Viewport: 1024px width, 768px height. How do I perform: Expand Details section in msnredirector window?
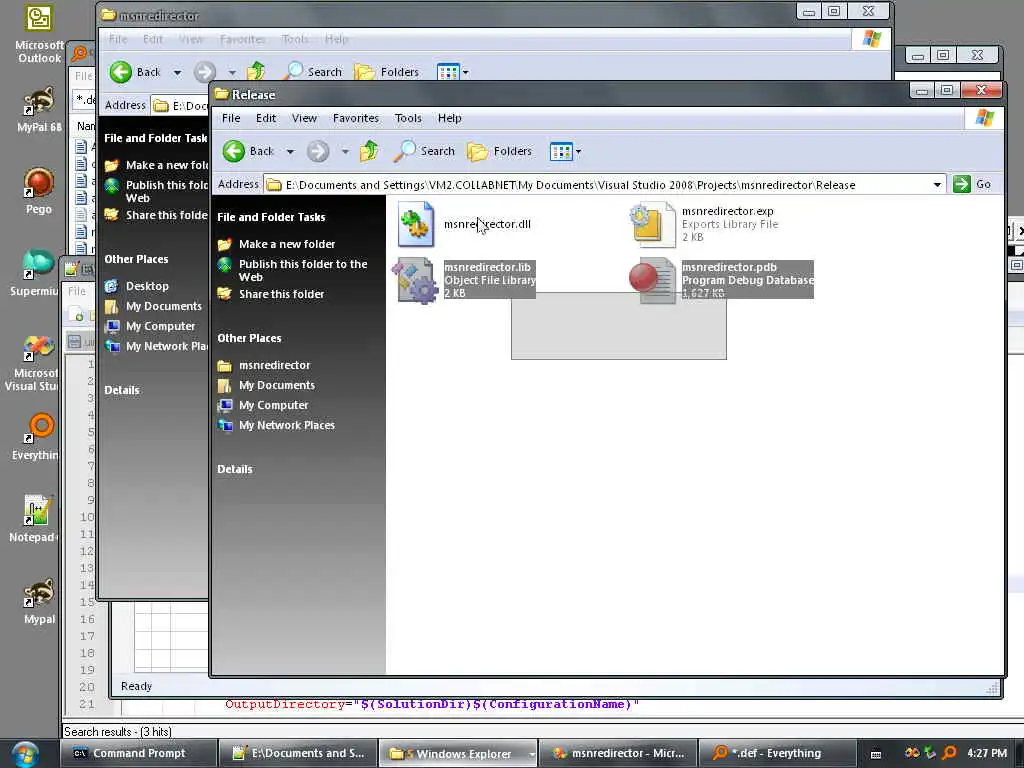pyautogui.click(x=122, y=391)
